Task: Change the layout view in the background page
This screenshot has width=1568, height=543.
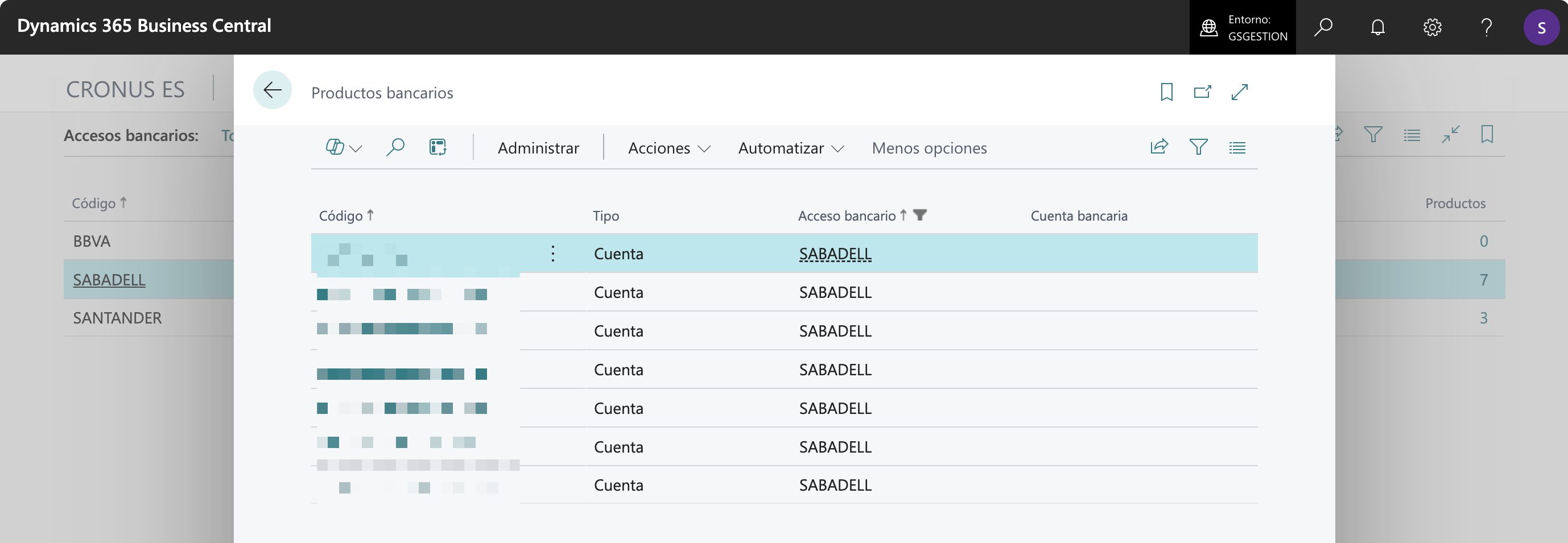Action: click(1412, 134)
